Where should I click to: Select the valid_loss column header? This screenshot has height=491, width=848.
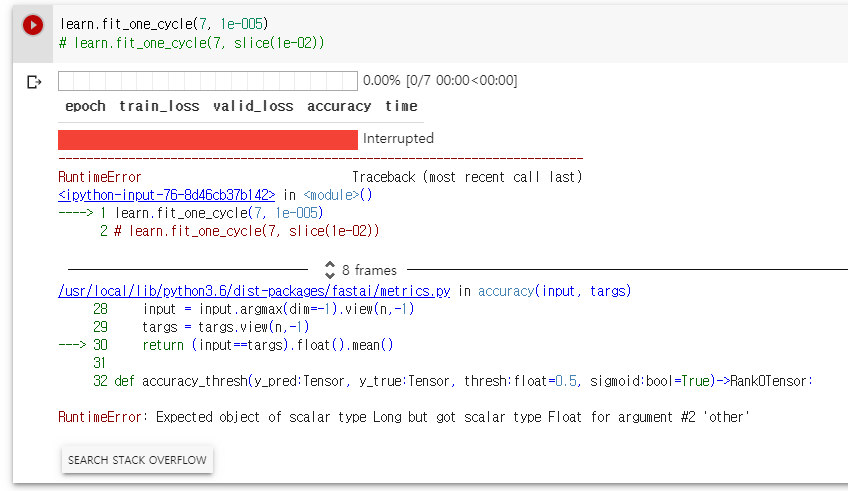(253, 106)
